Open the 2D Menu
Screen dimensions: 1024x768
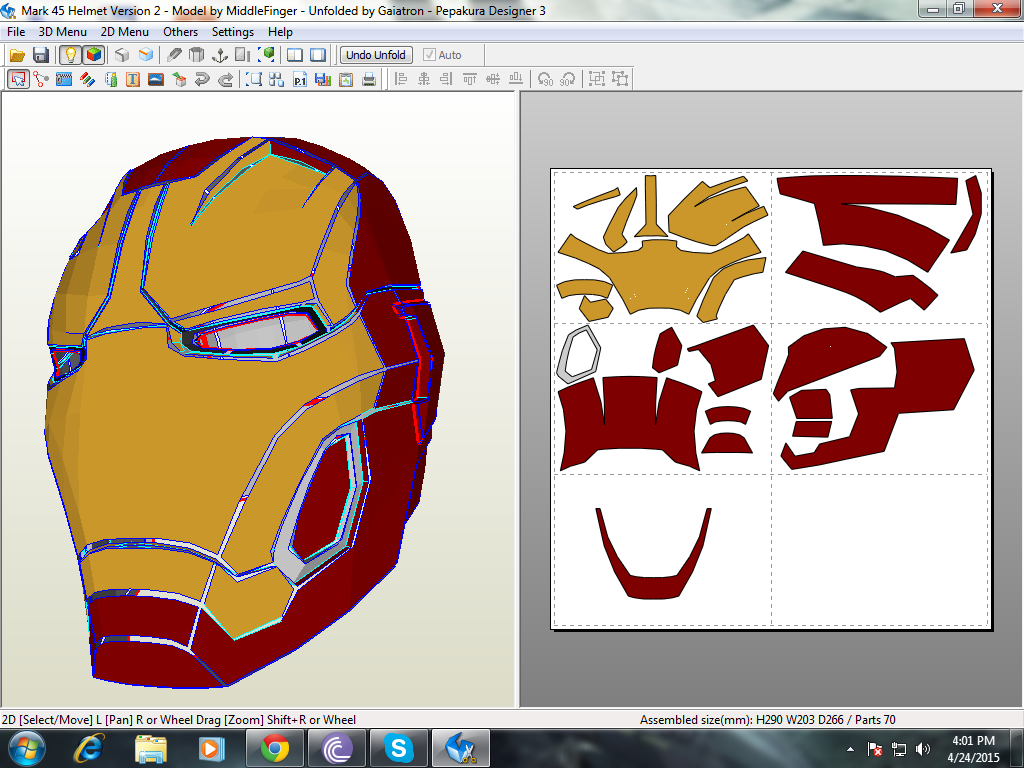[x=125, y=32]
